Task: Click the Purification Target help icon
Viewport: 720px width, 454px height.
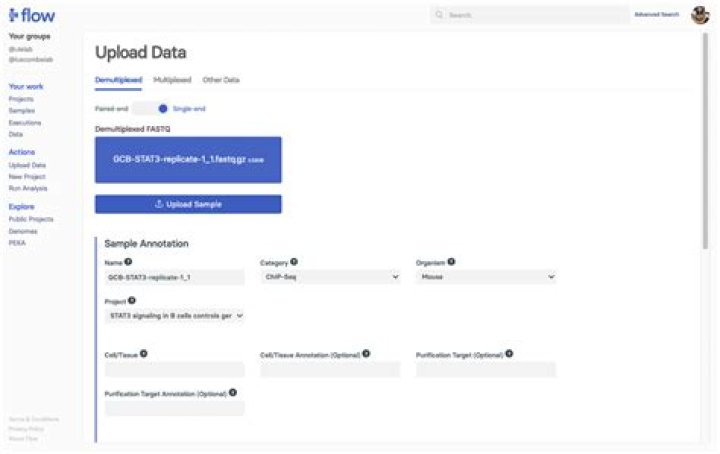Action: 509,353
